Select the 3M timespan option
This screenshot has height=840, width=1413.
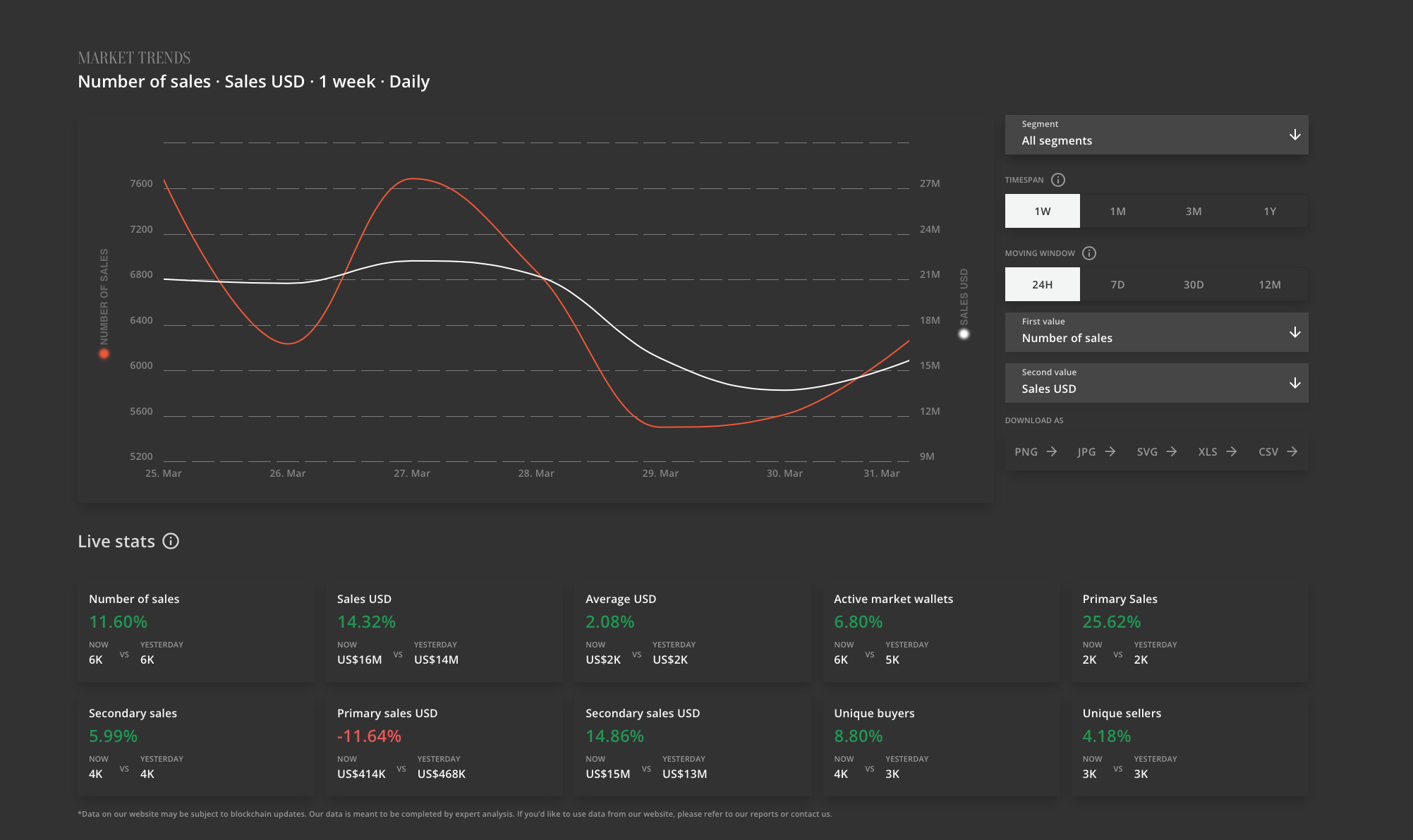(1193, 212)
